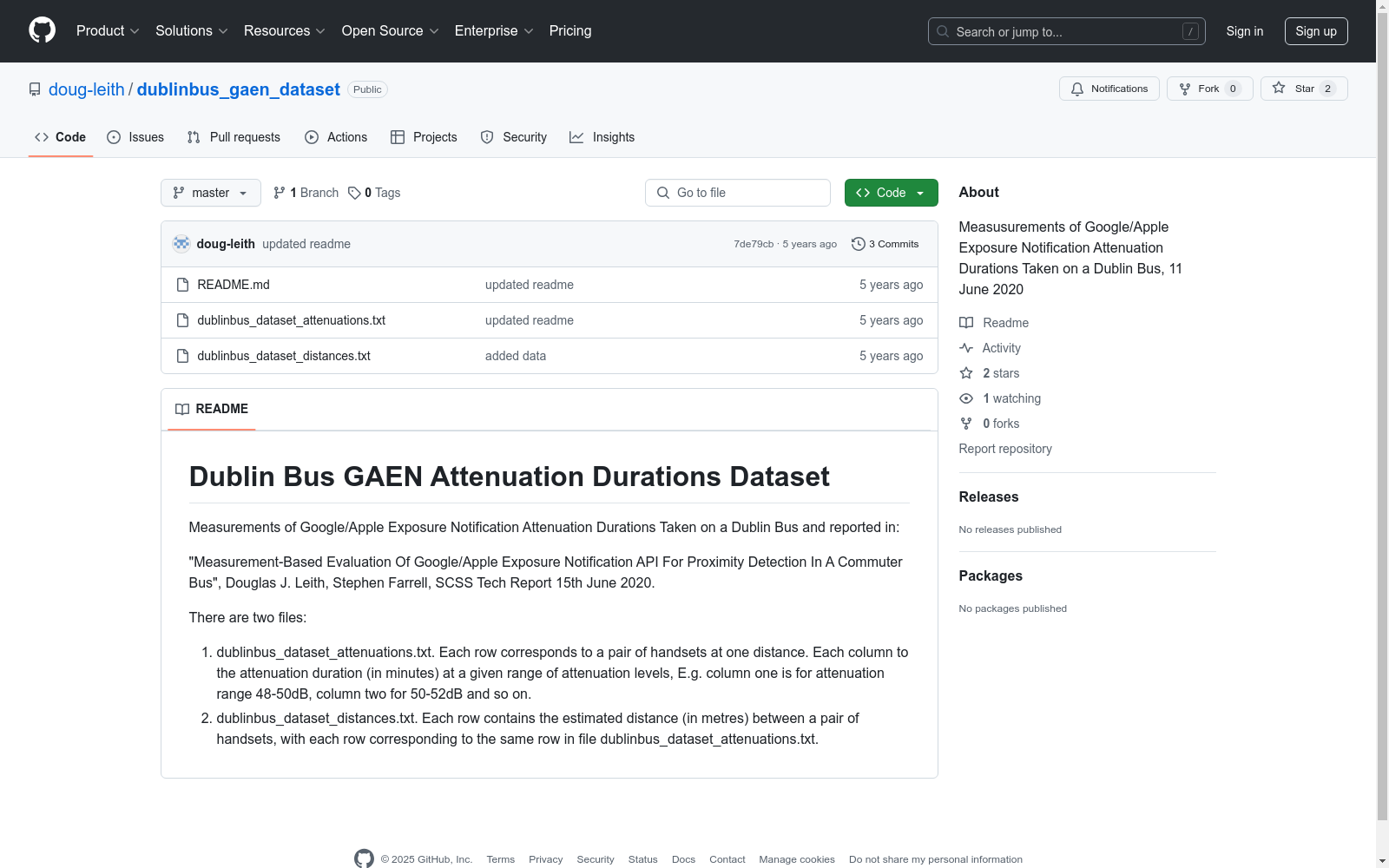This screenshot has width=1389, height=868.
Task: Click the Search or jump to field
Action: coord(1067,31)
